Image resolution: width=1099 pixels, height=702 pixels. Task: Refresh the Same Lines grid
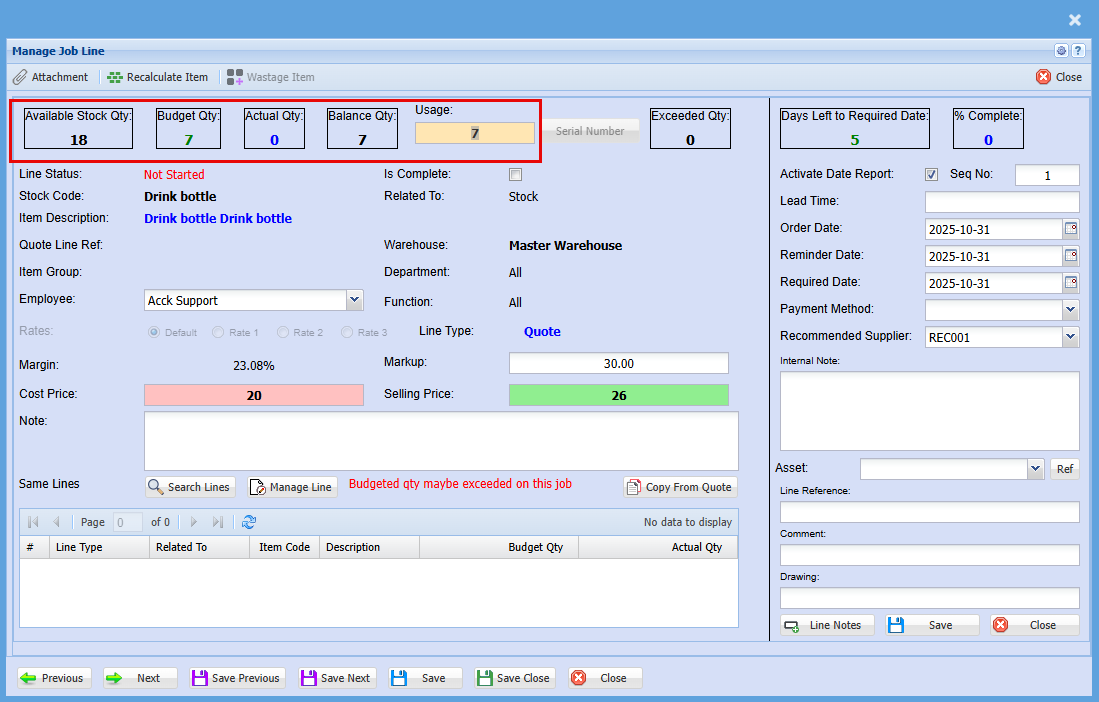click(249, 522)
